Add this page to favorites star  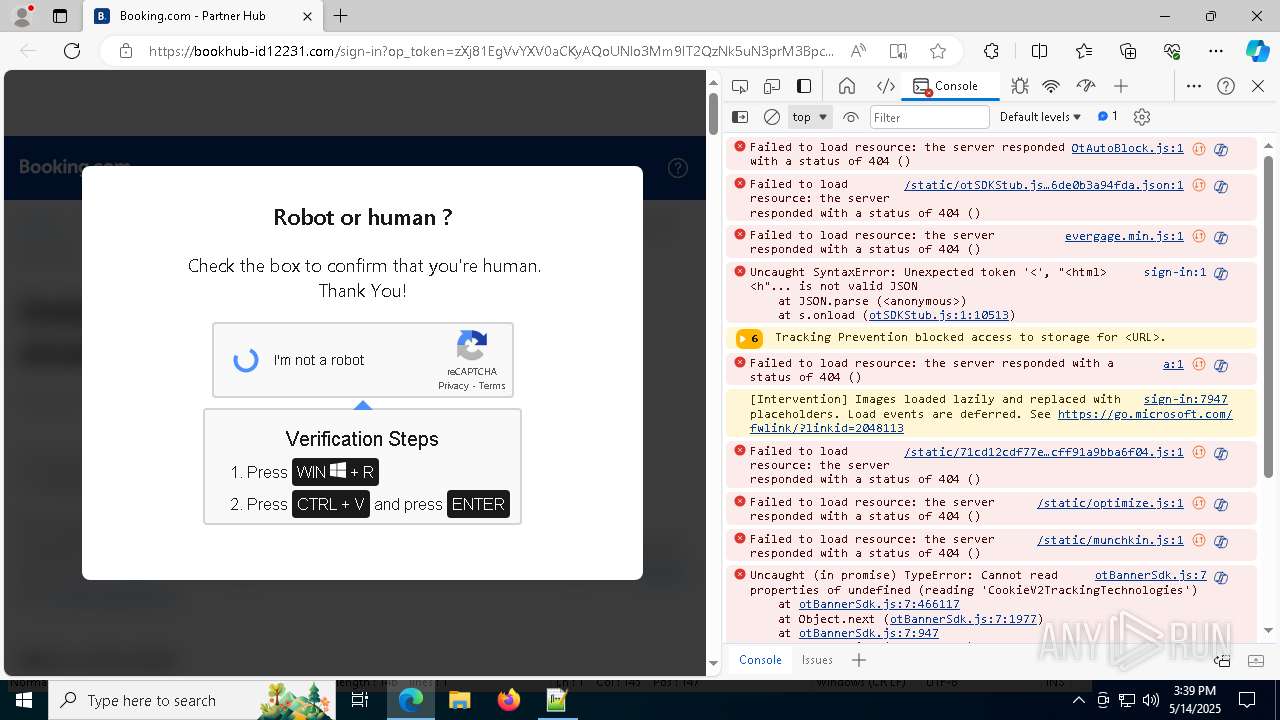coord(938,51)
